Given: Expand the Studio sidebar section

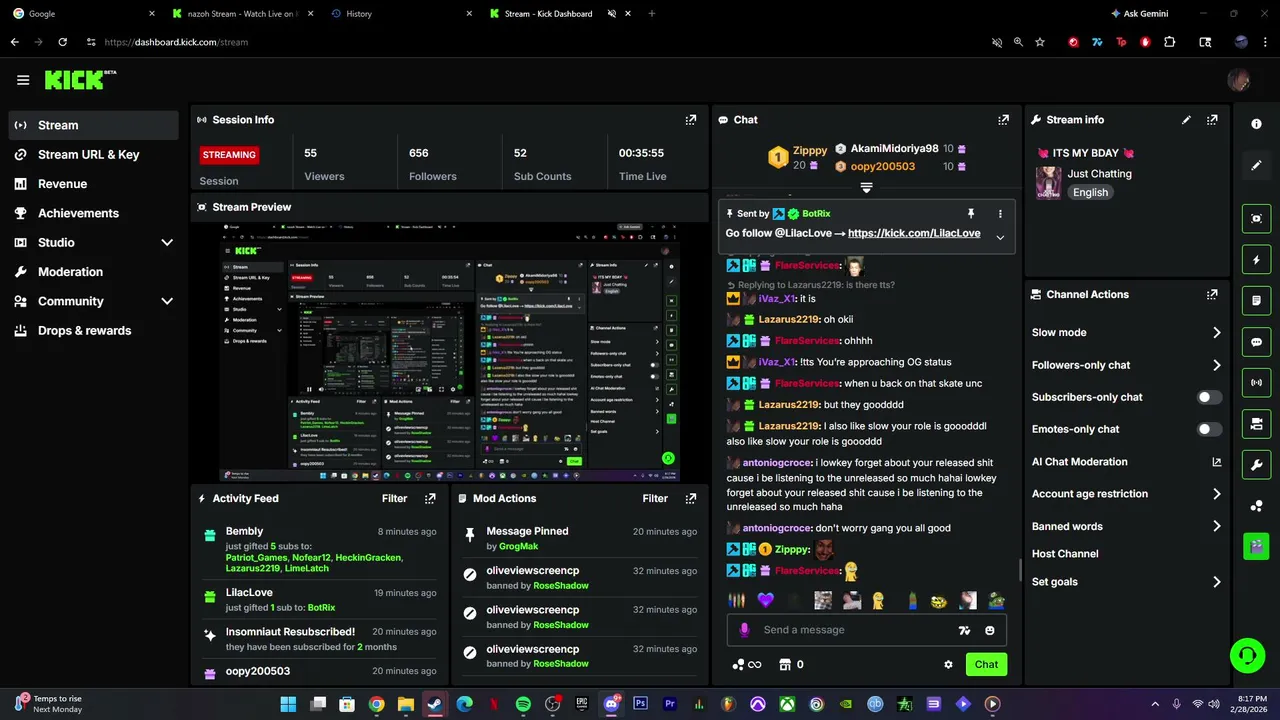Looking at the screenshot, I should click(167, 243).
